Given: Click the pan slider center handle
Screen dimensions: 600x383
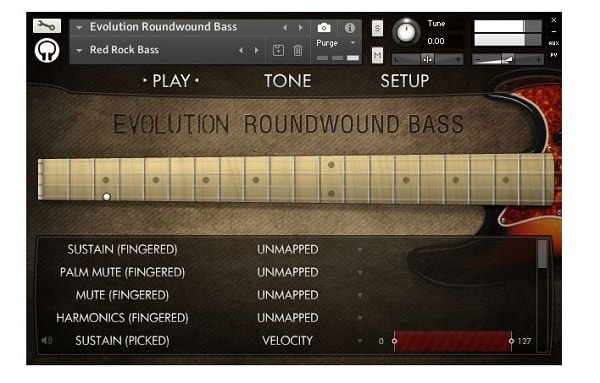Looking at the screenshot, I should click(427, 59).
